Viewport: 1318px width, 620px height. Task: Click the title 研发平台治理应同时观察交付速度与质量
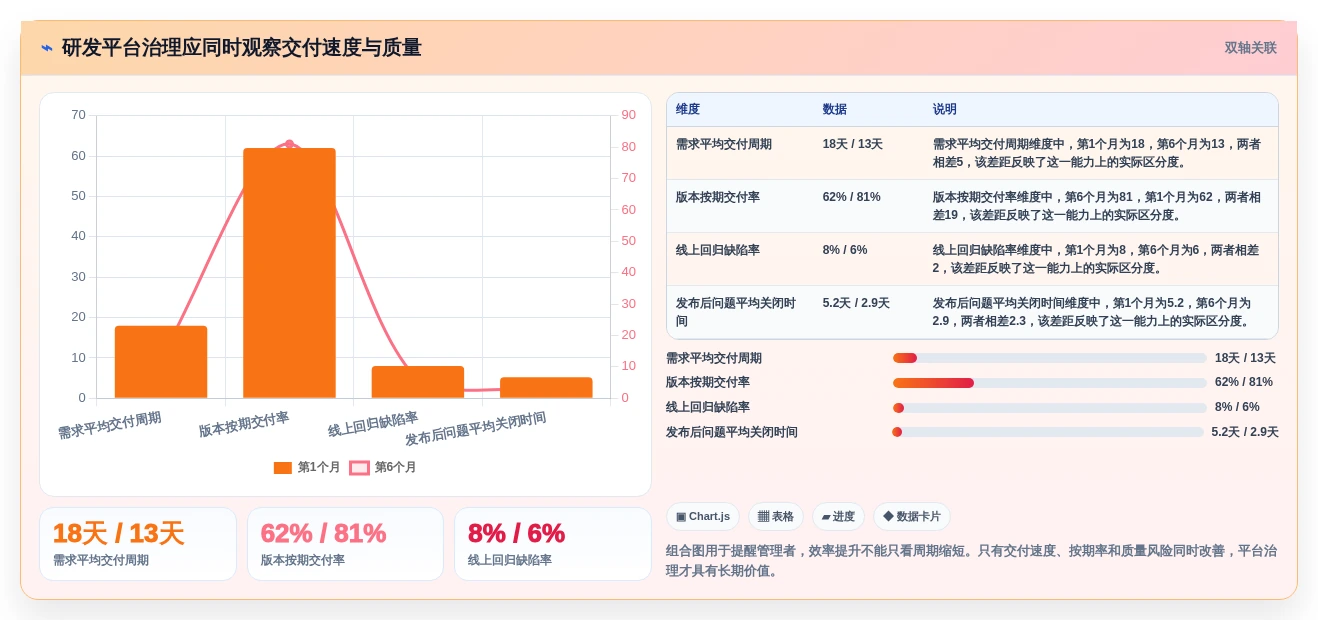[242, 48]
